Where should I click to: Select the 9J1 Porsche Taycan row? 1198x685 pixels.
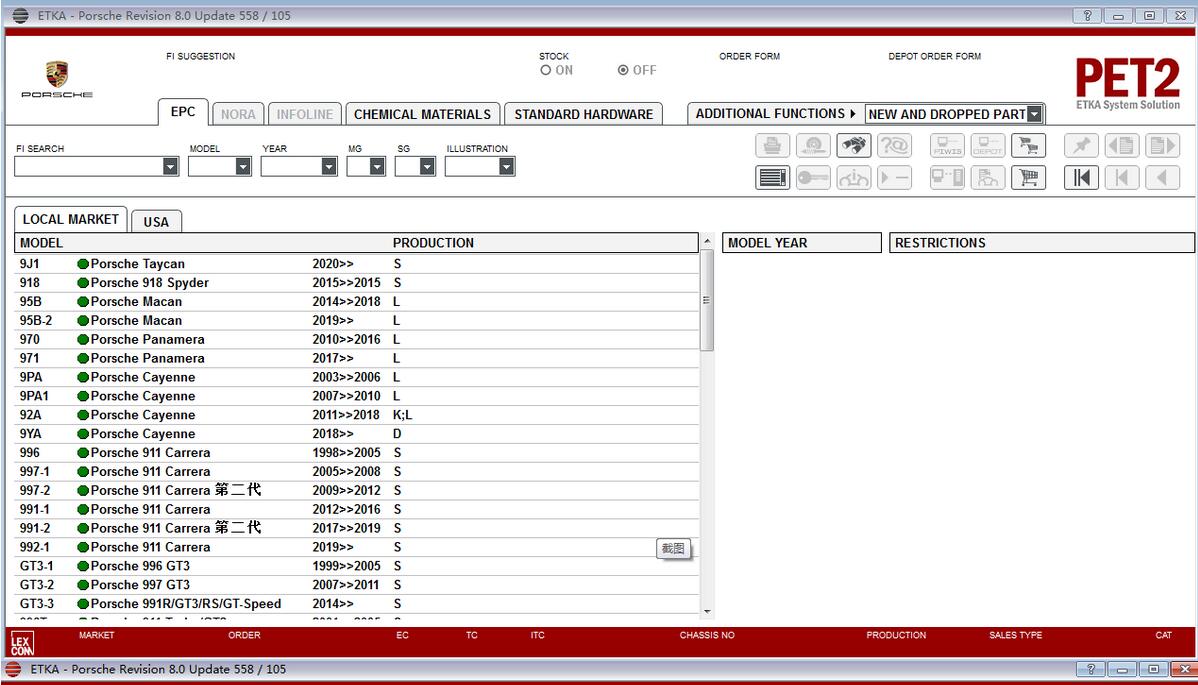click(x=356, y=264)
